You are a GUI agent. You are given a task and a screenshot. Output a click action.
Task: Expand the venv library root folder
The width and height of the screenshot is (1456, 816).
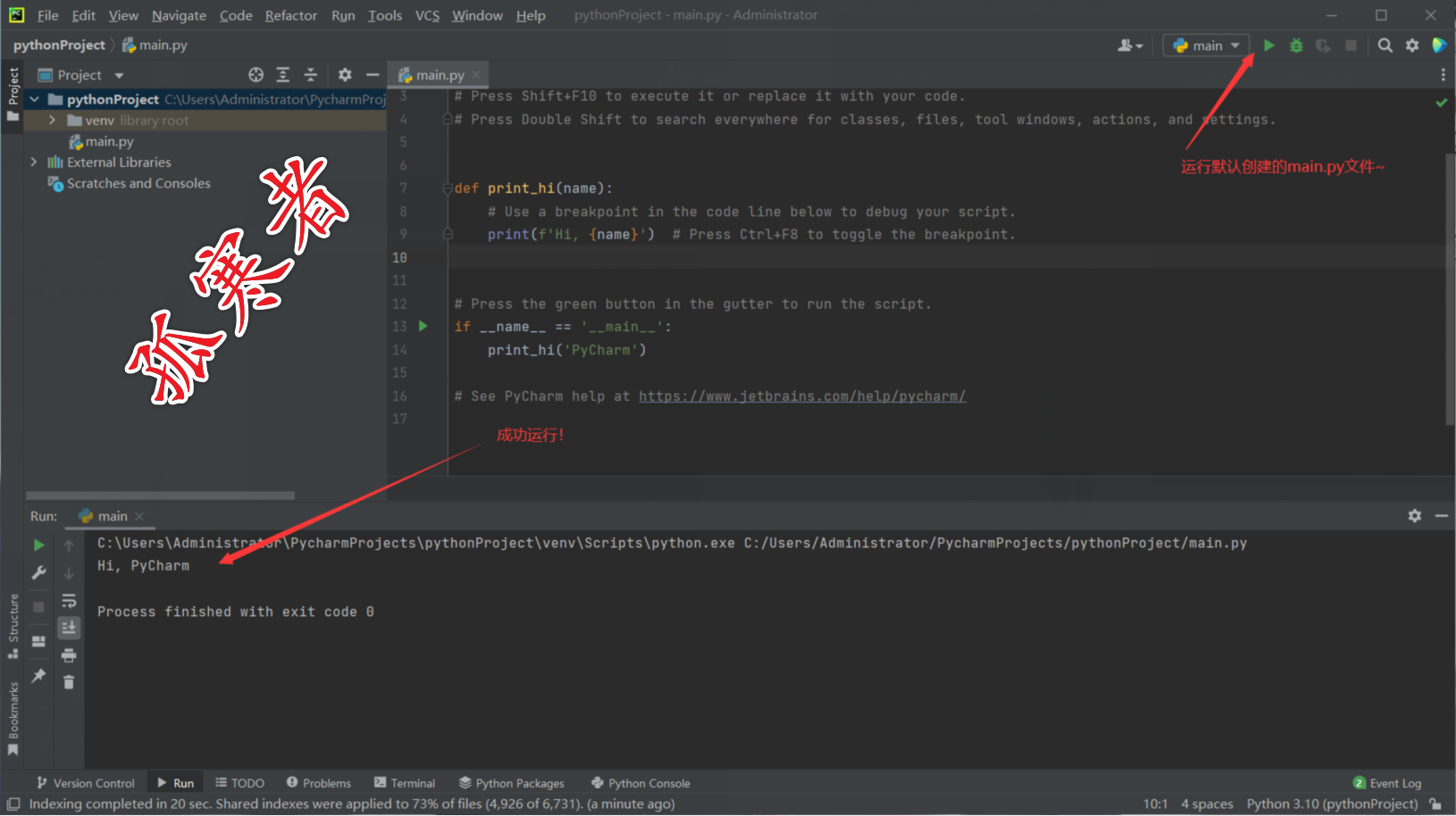pyautogui.click(x=53, y=120)
